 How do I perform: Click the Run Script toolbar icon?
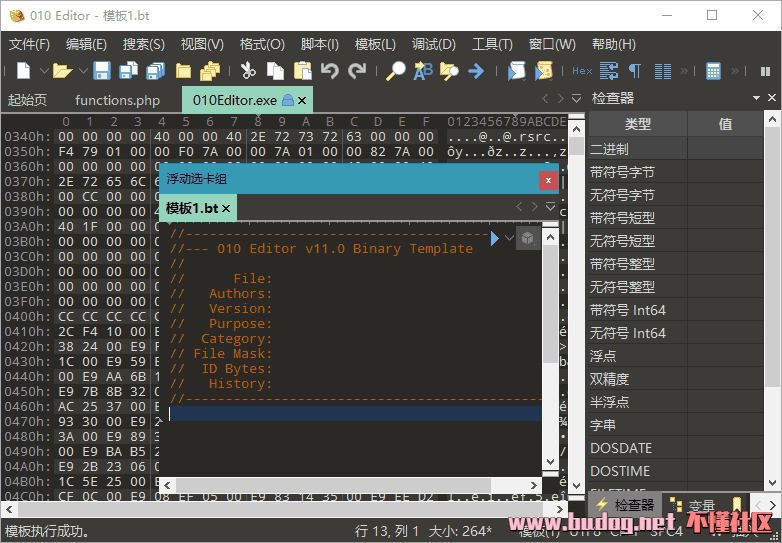pos(516,71)
